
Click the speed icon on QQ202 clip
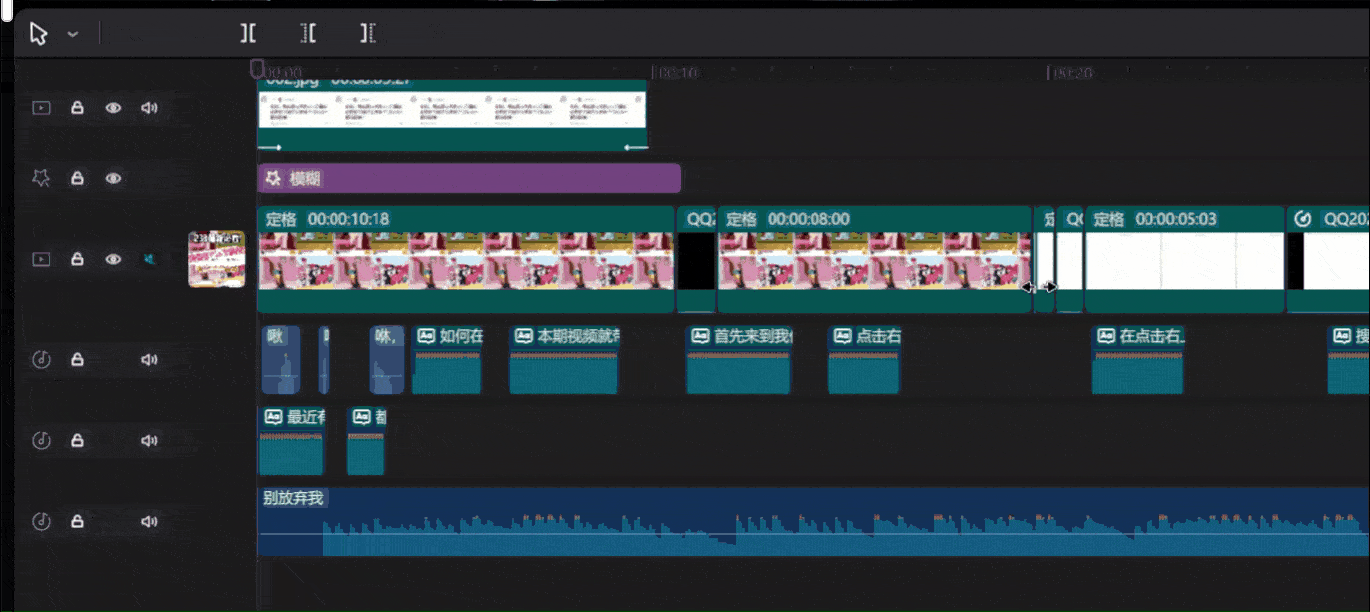[x=1303, y=219]
